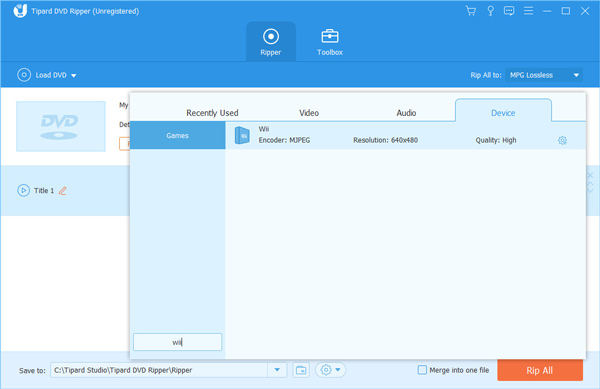Image resolution: width=600 pixels, height=389 pixels.
Task: Click the Title 1 label
Action: 44,190
